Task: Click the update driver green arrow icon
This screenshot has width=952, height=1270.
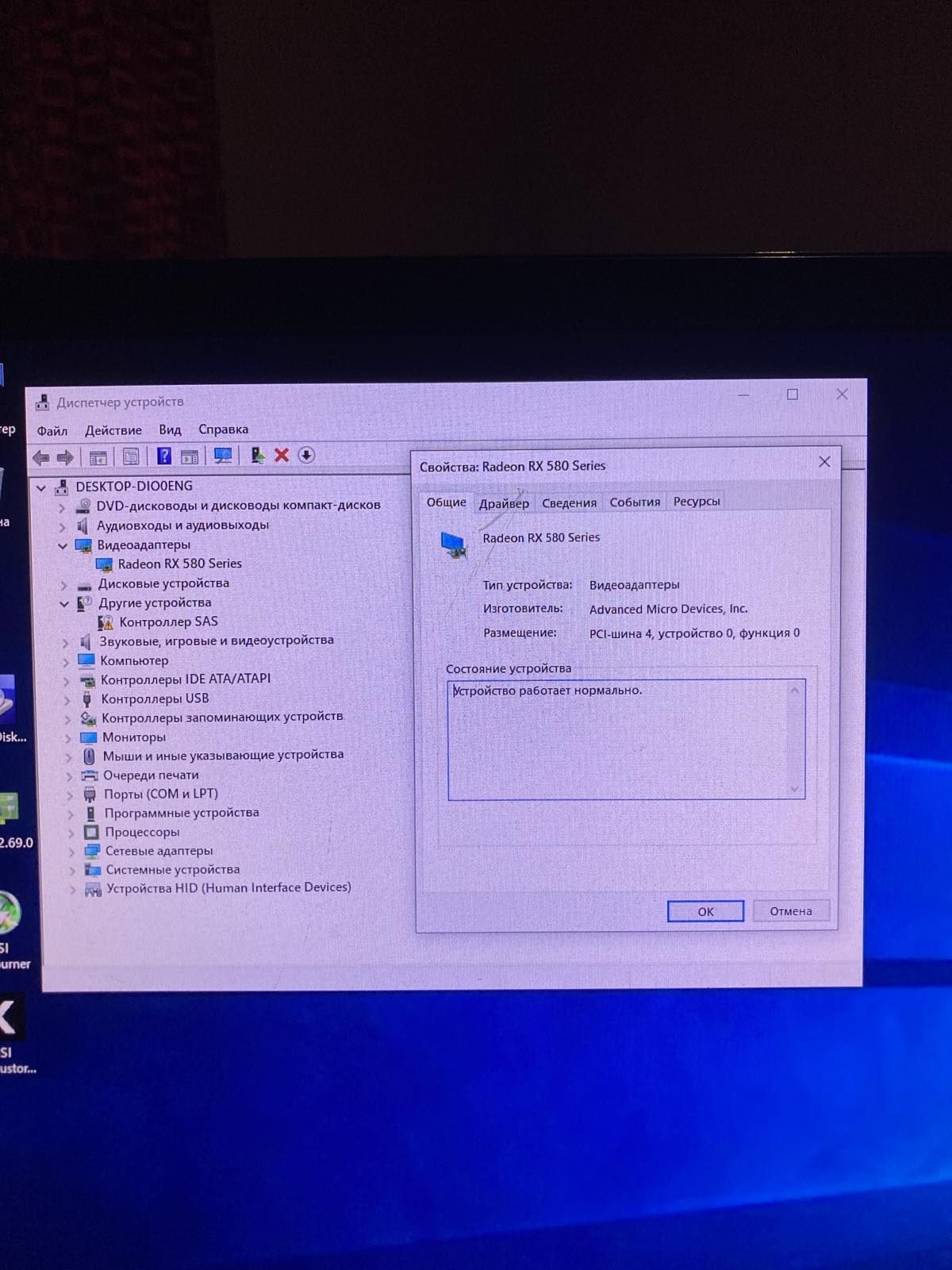Action: tap(257, 455)
